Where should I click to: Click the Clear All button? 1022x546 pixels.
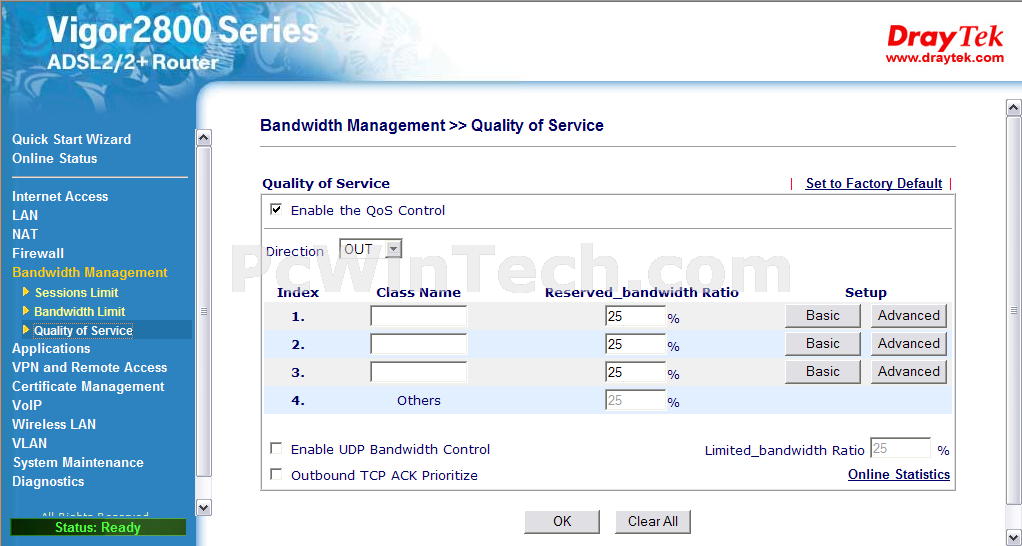click(652, 521)
